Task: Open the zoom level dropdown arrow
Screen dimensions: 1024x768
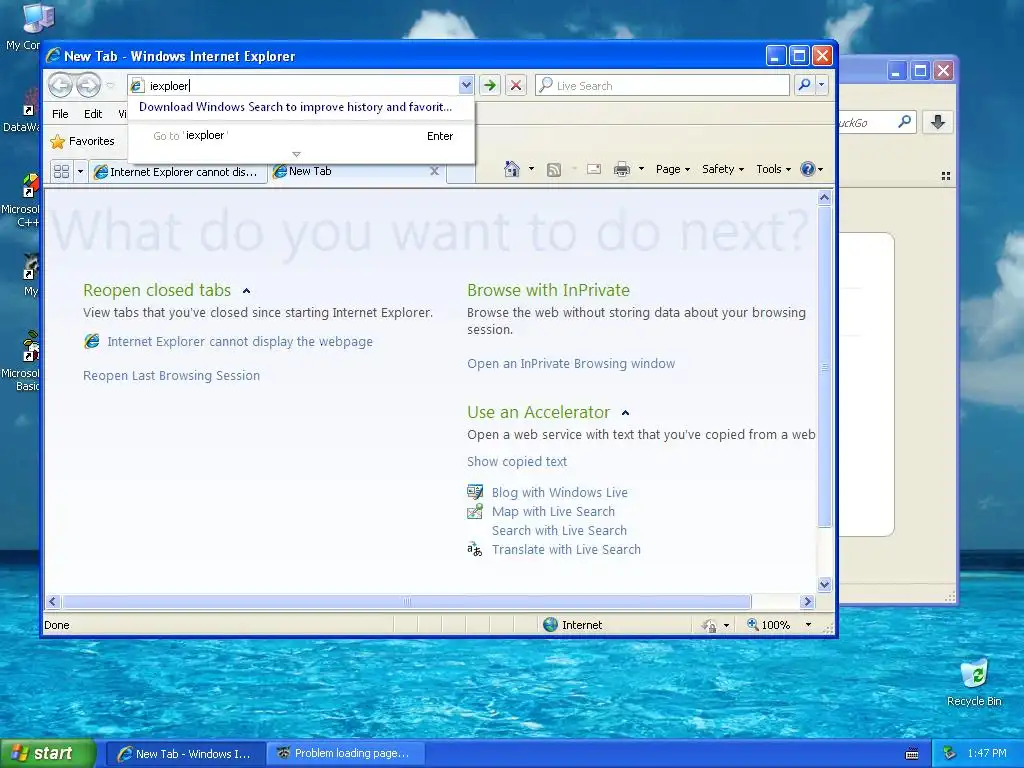Action: (808, 625)
